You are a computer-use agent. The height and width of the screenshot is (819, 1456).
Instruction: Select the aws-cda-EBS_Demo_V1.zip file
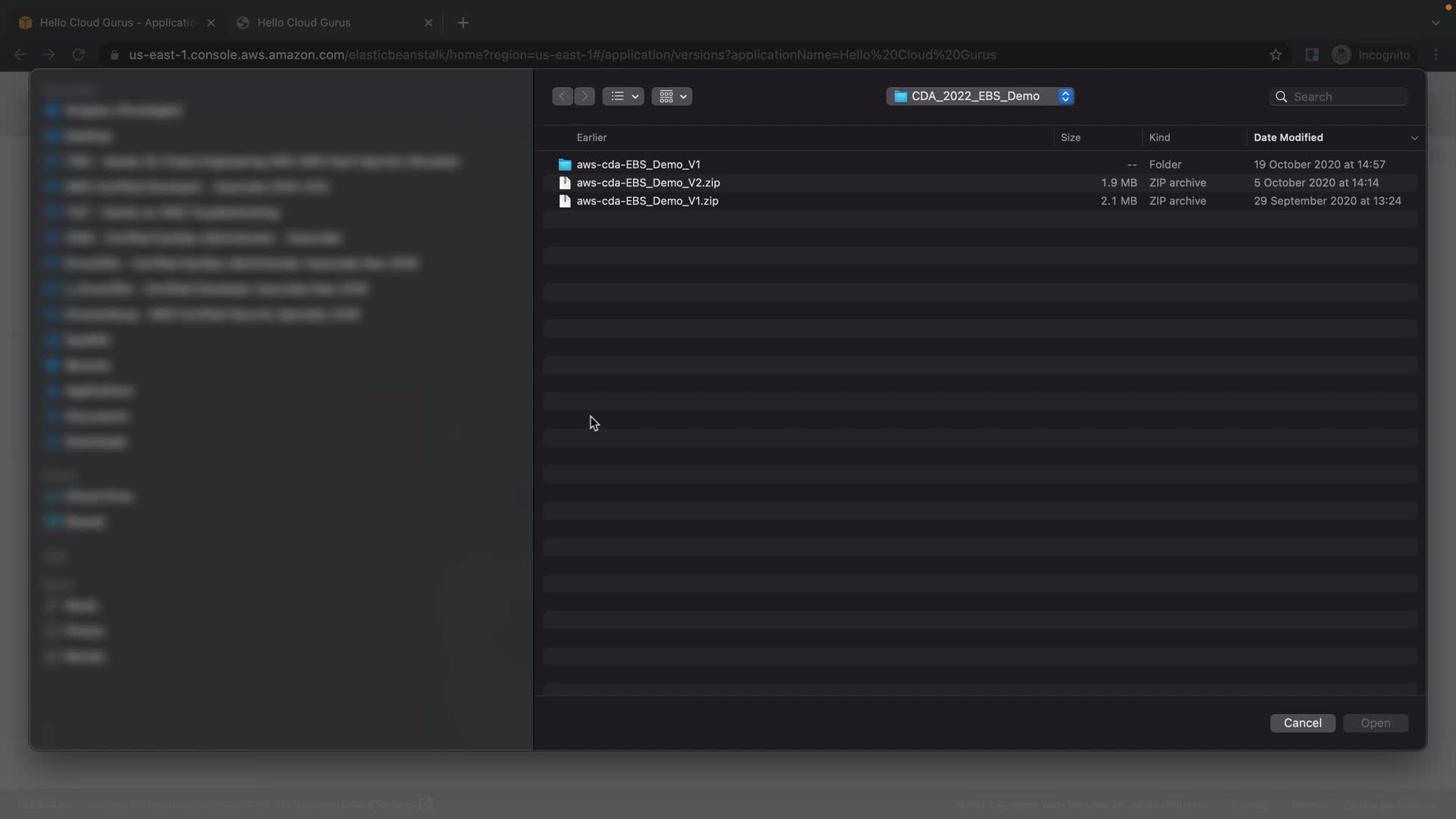pyautogui.click(x=647, y=201)
